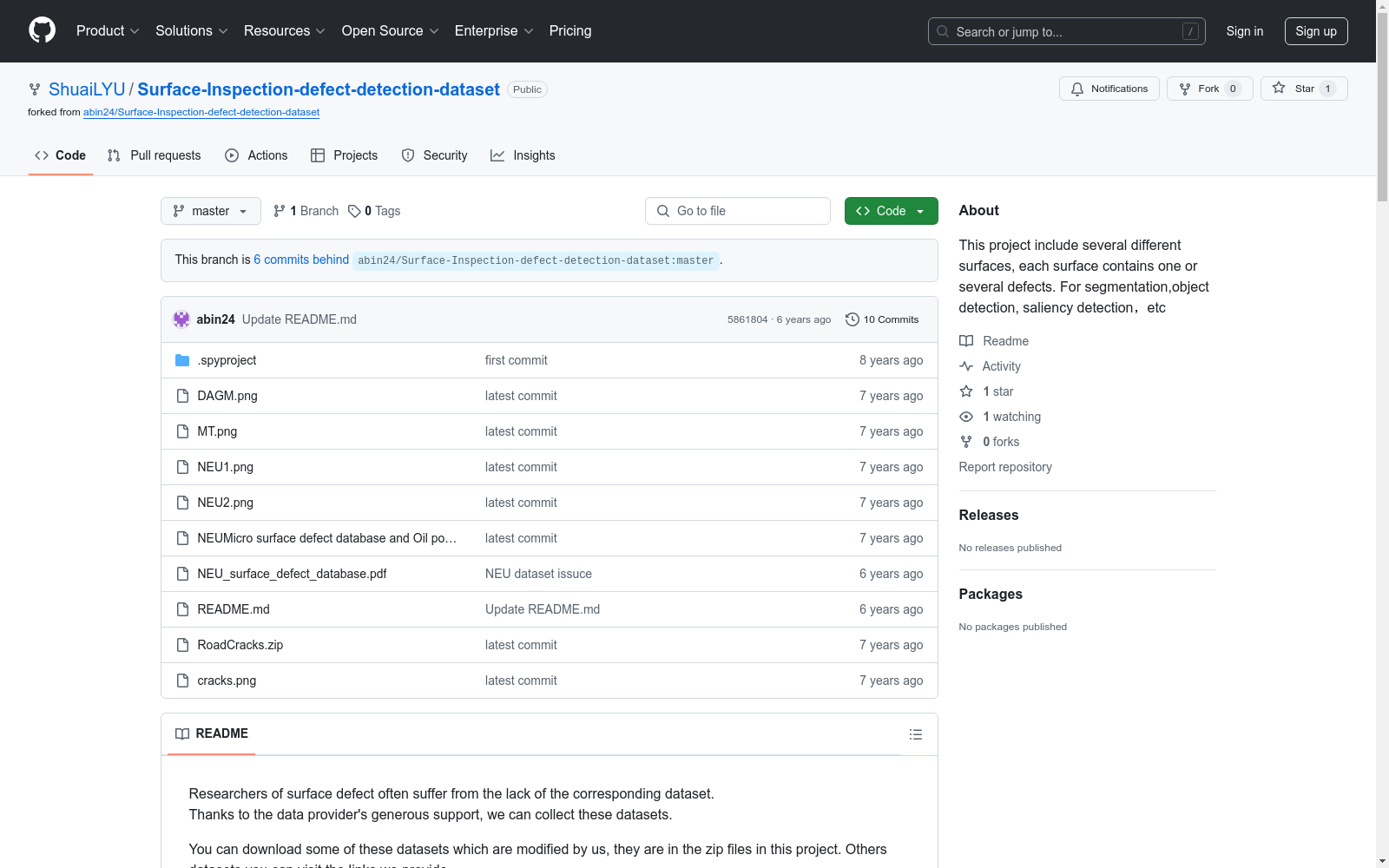This screenshot has height=868, width=1389.
Task: Open the NEU1.png file
Action: [x=226, y=467]
